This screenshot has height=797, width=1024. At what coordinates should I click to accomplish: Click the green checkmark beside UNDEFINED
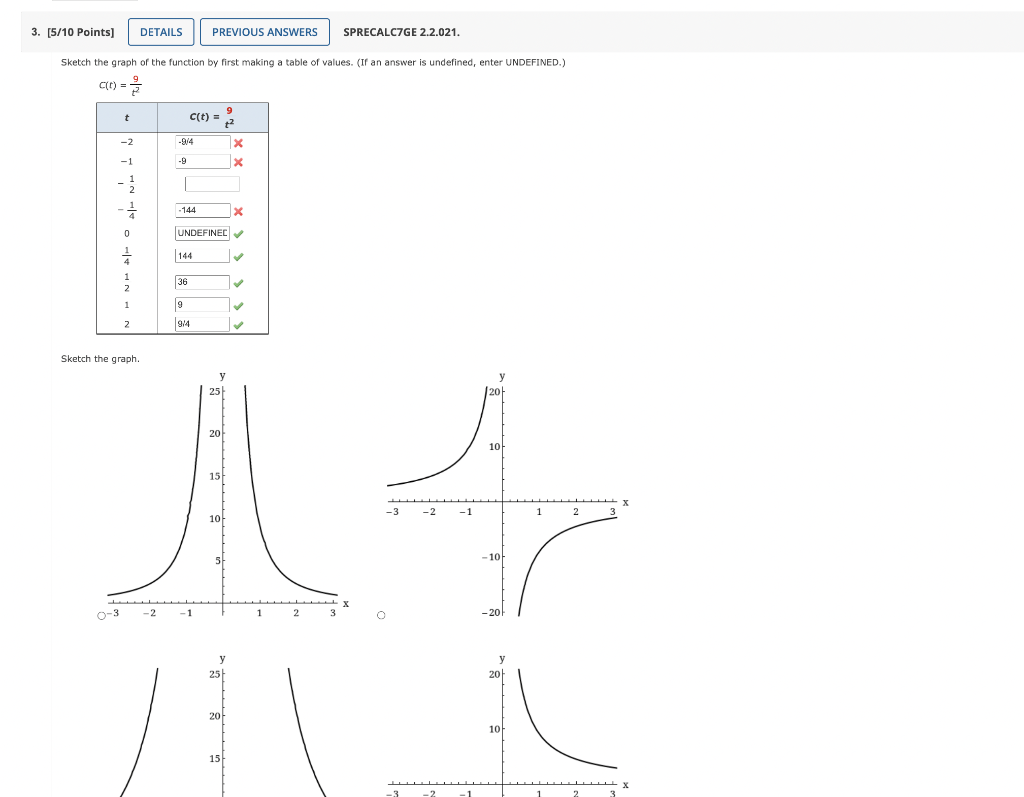point(237,232)
